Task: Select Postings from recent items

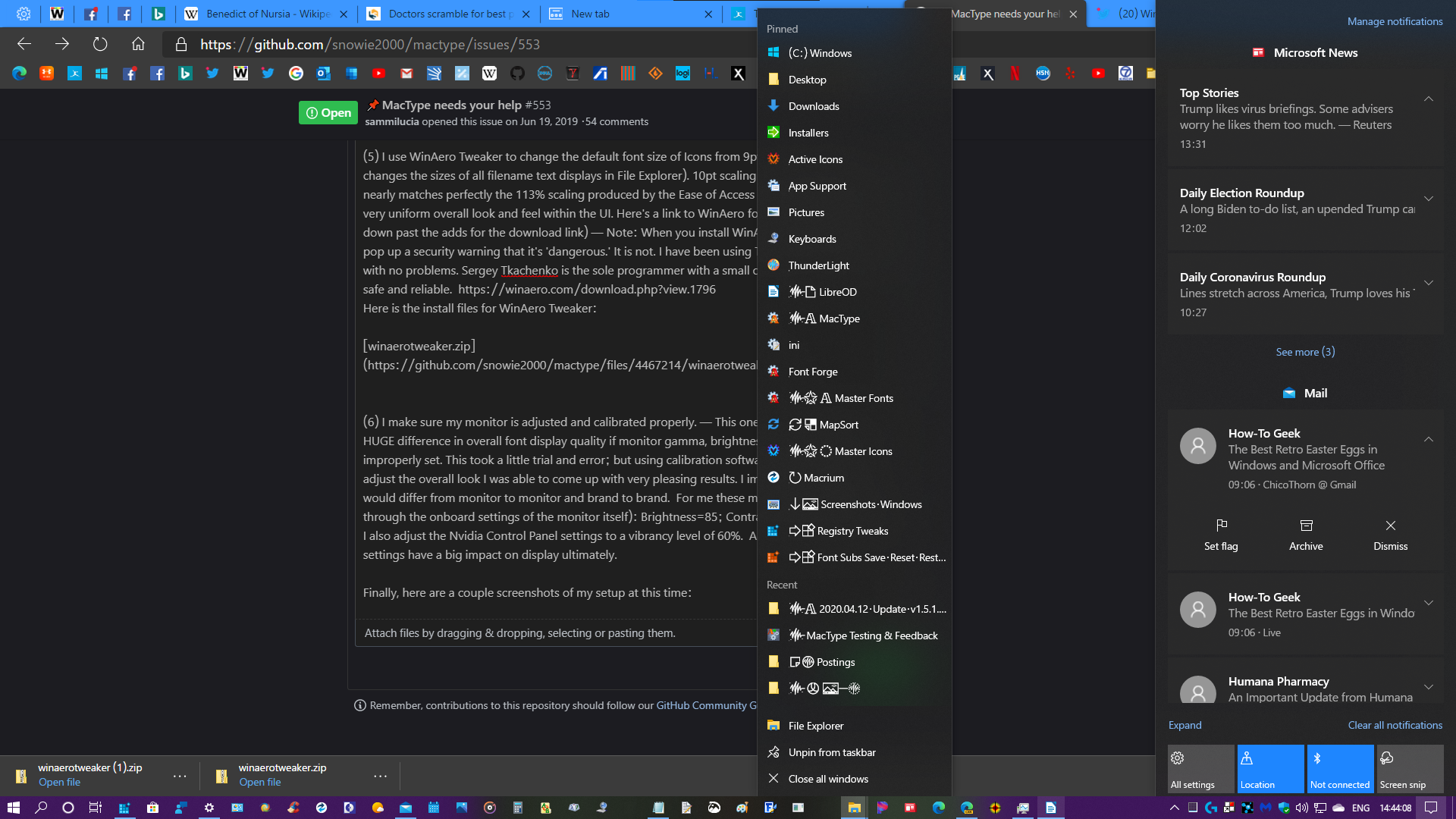Action: pyautogui.click(x=834, y=661)
